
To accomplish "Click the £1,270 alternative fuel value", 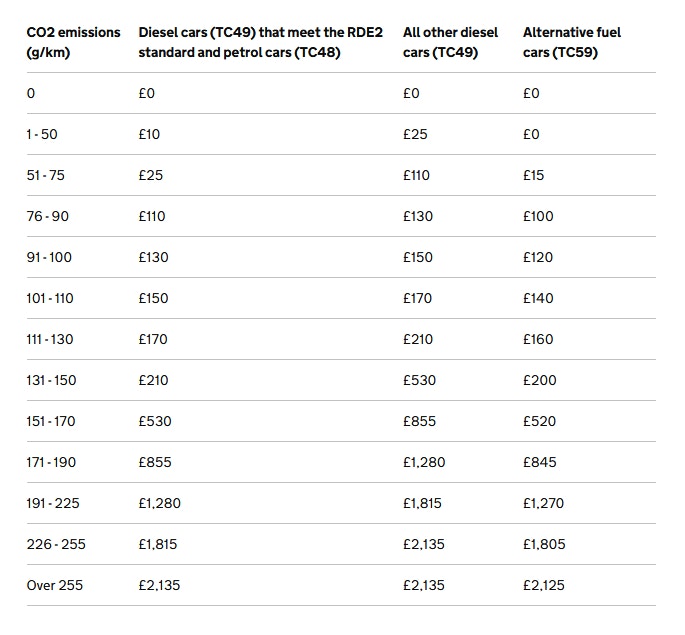I will [x=543, y=504].
